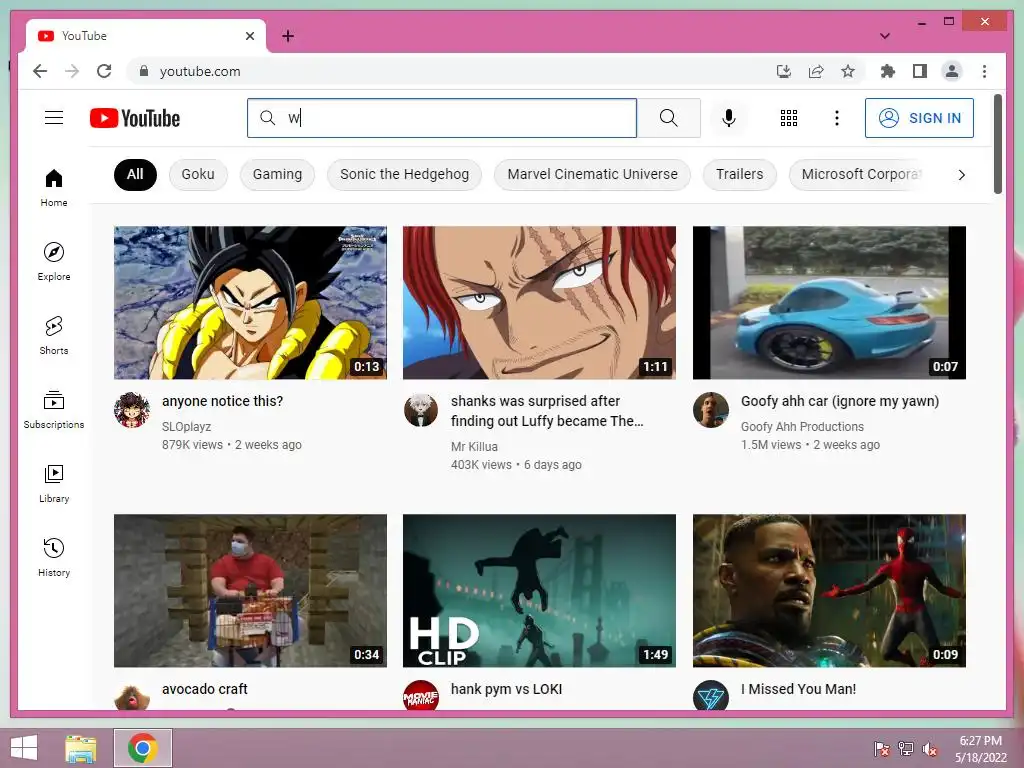
Task: Open 'I Missed You Man!' thumbnail
Action: (x=829, y=590)
